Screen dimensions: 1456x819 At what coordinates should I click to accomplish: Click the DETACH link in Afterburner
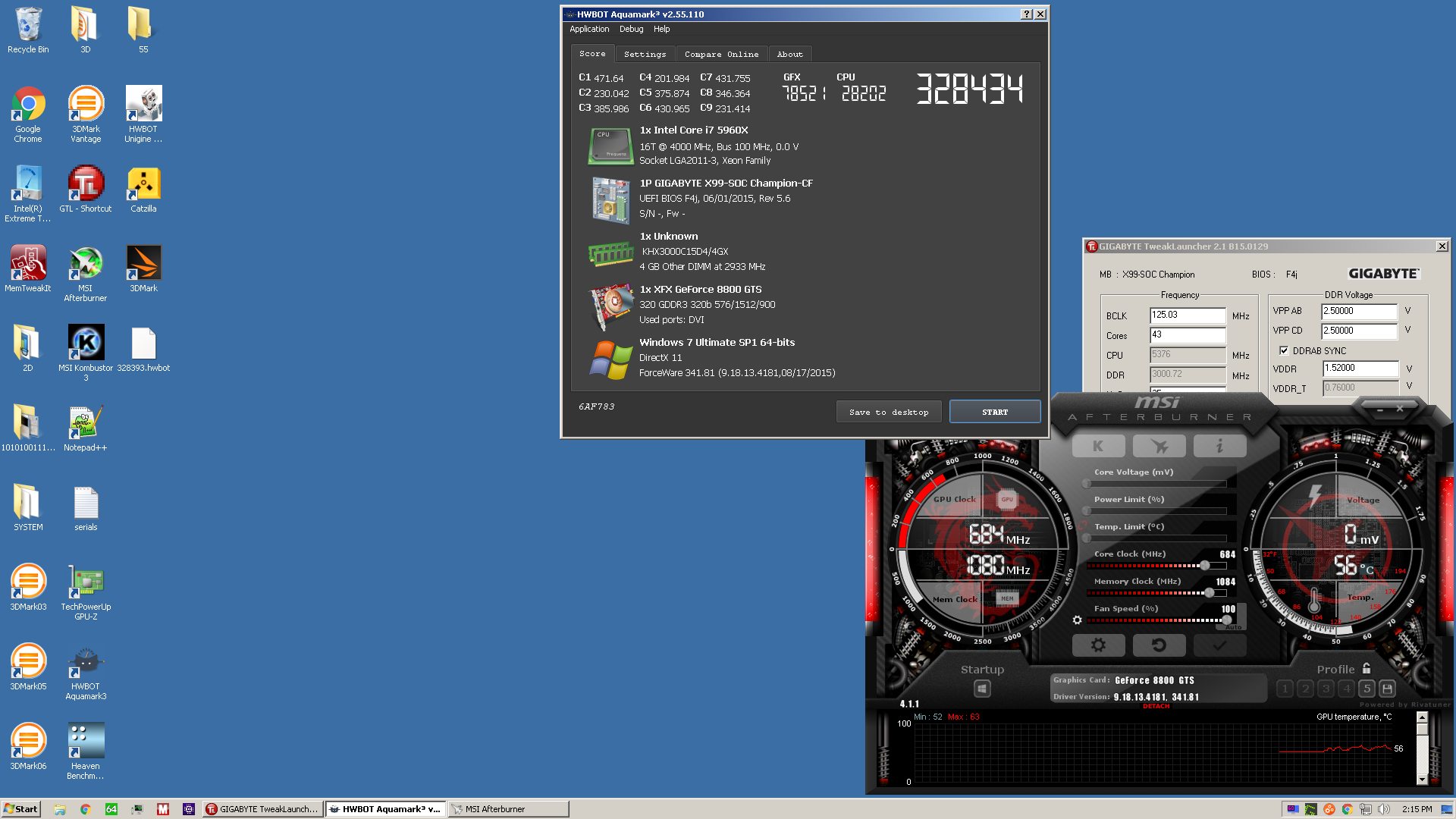[1156, 706]
